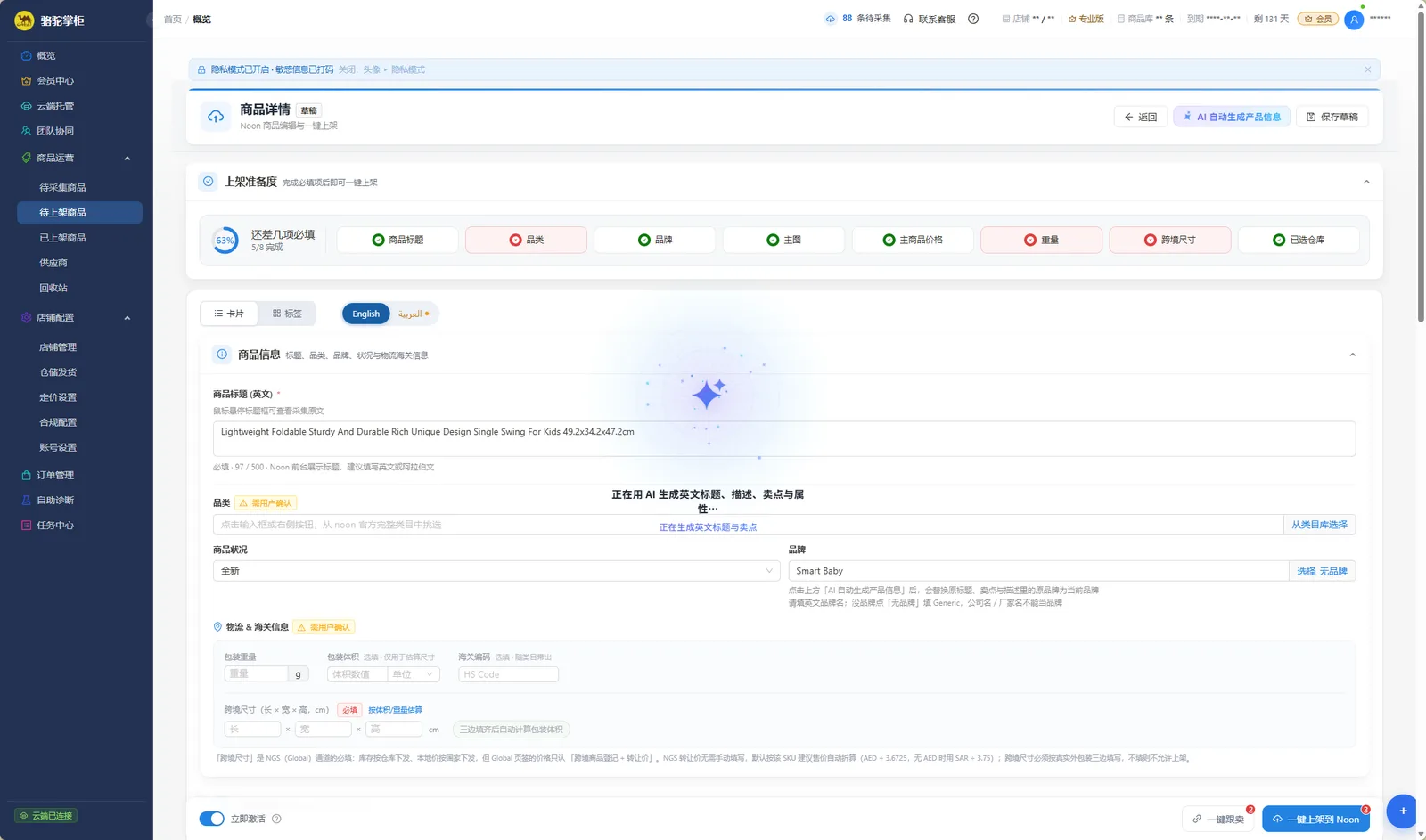Collapse the 上架准备度 panel

point(1366,183)
